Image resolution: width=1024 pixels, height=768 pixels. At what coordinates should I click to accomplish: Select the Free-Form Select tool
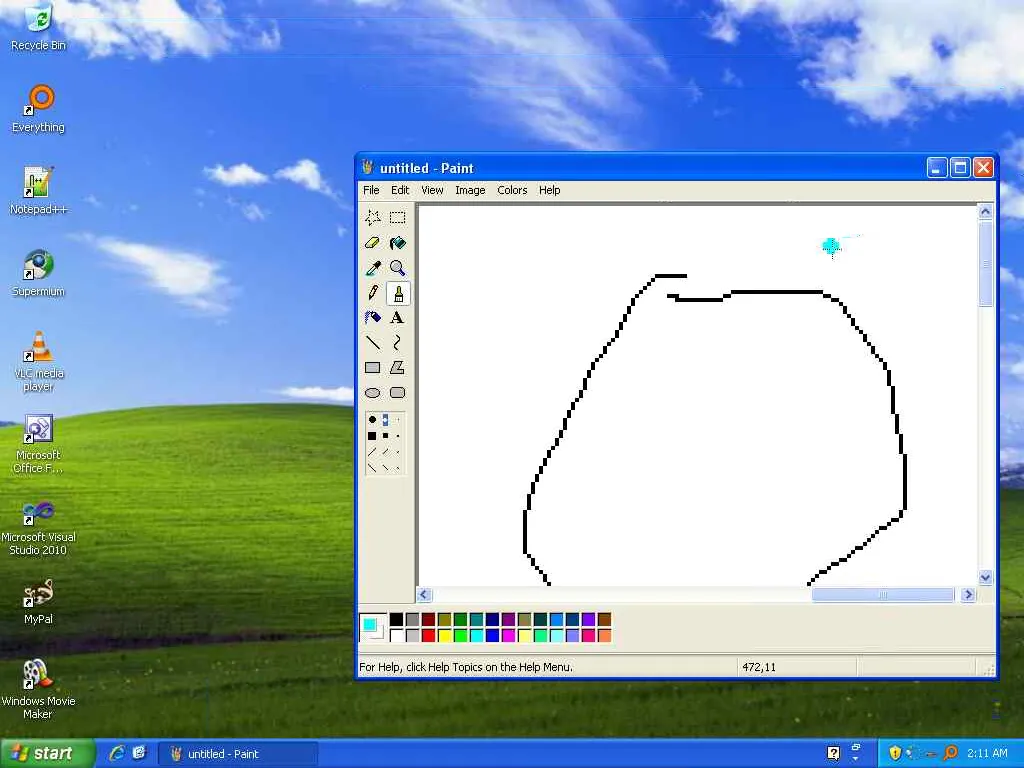click(x=373, y=217)
